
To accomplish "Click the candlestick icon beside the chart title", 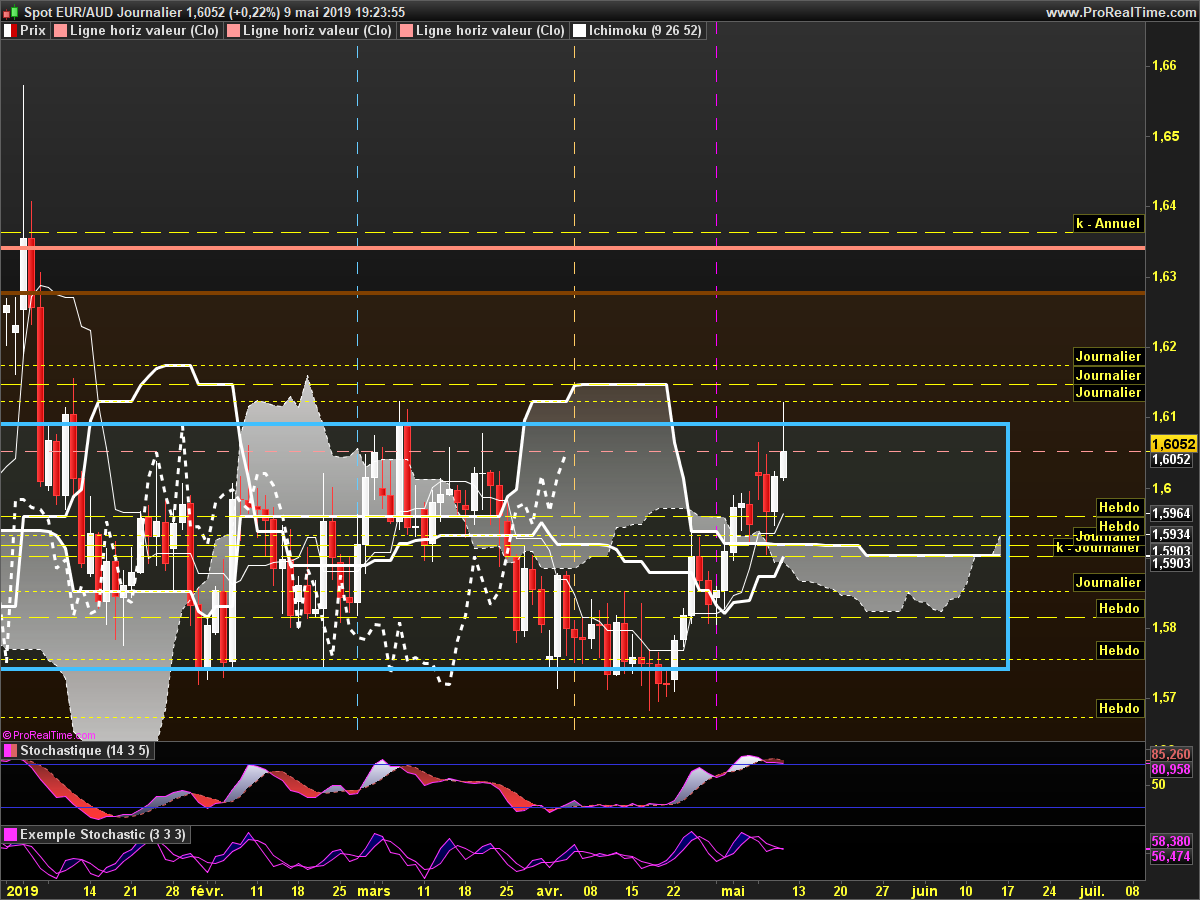I will [10, 12].
